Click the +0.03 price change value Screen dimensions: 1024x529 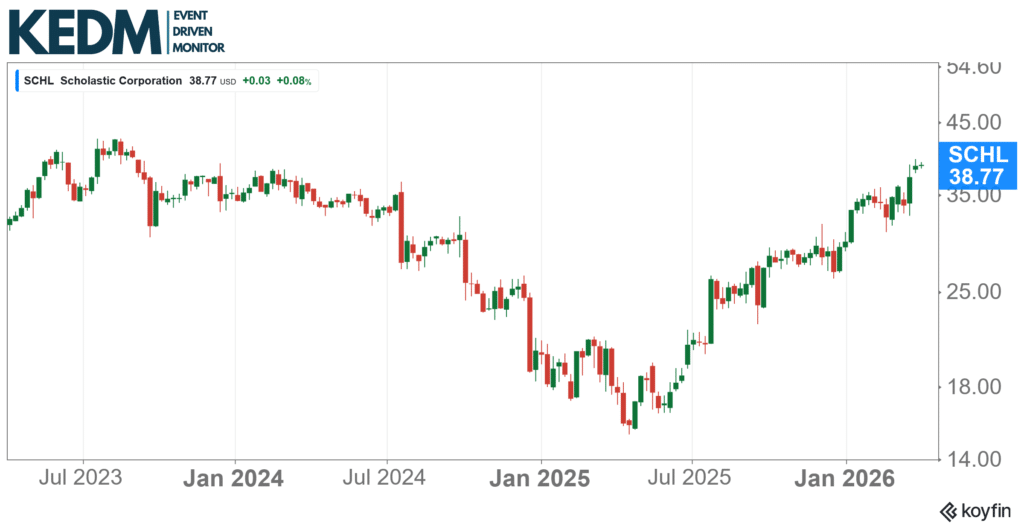tap(255, 80)
